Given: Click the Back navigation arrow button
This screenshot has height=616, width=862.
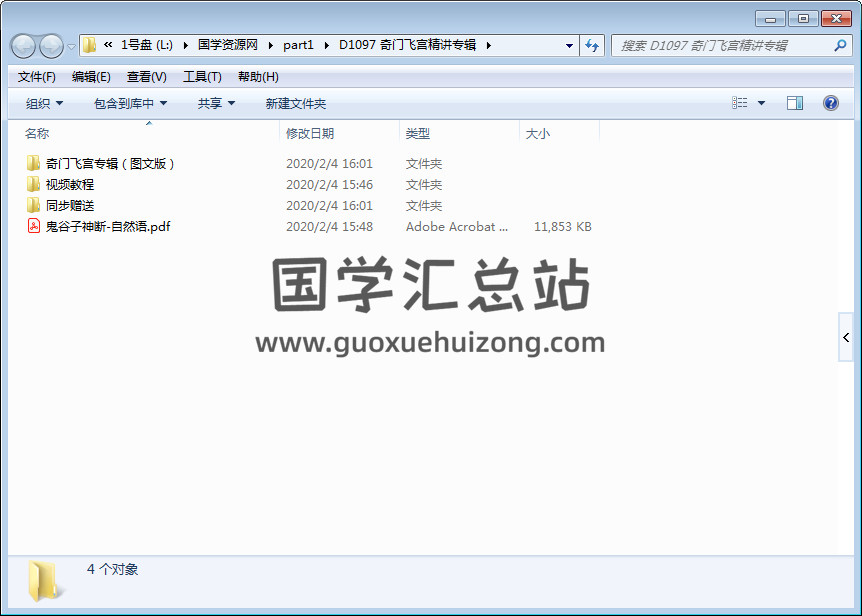Looking at the screenshot, I should point(24,46).
